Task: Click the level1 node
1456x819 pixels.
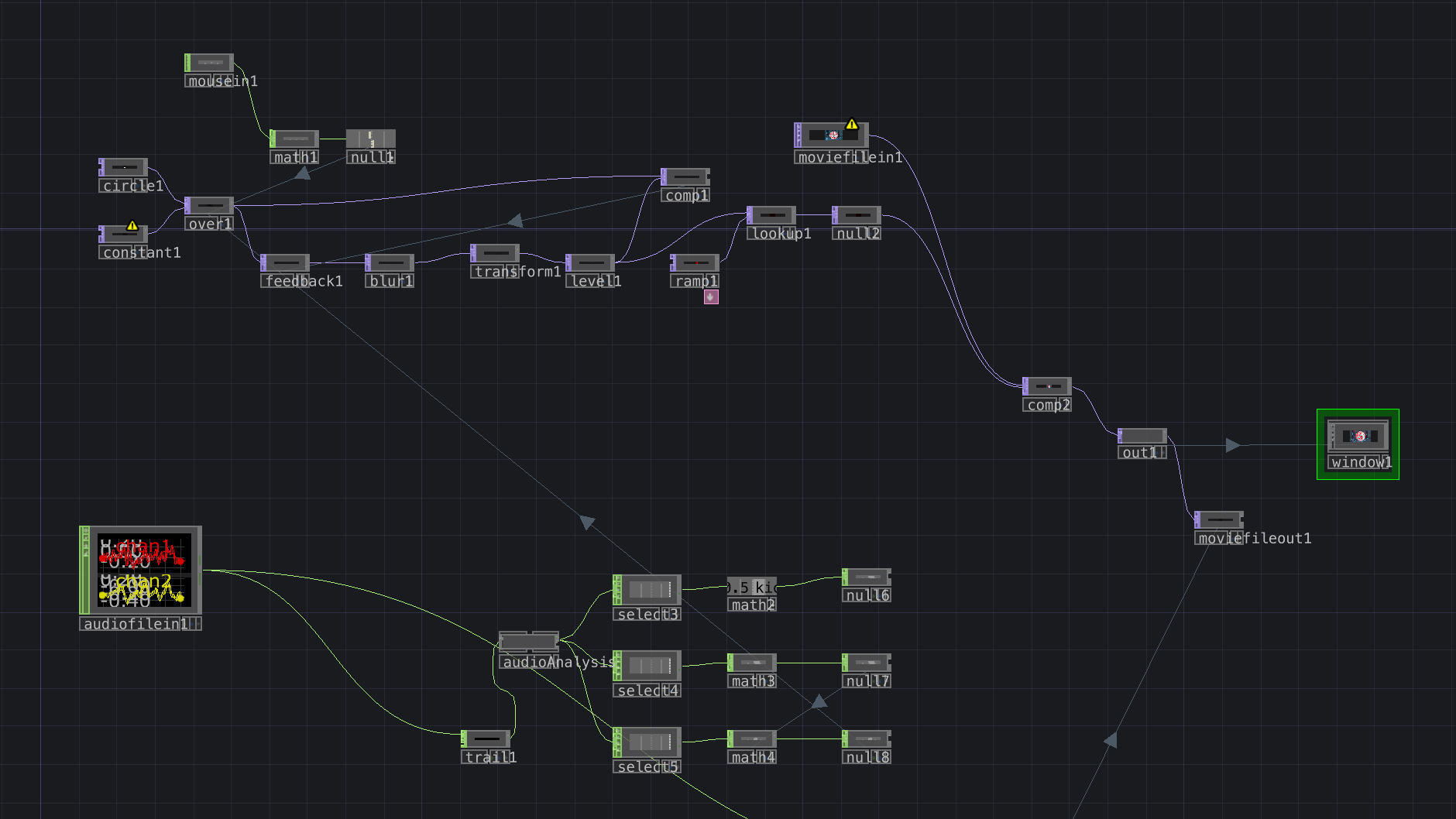Action: click(591, 263)
